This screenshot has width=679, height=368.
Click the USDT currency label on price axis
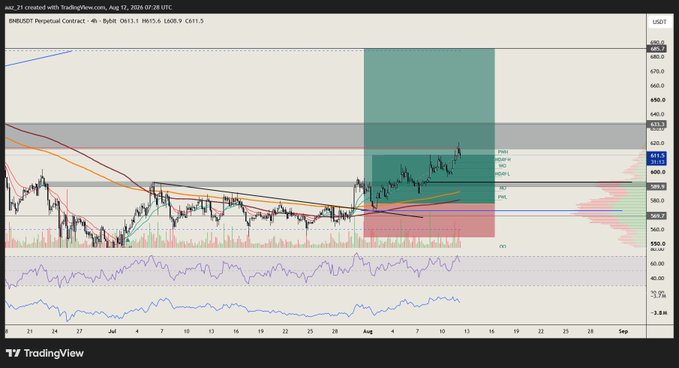point(659,22)
